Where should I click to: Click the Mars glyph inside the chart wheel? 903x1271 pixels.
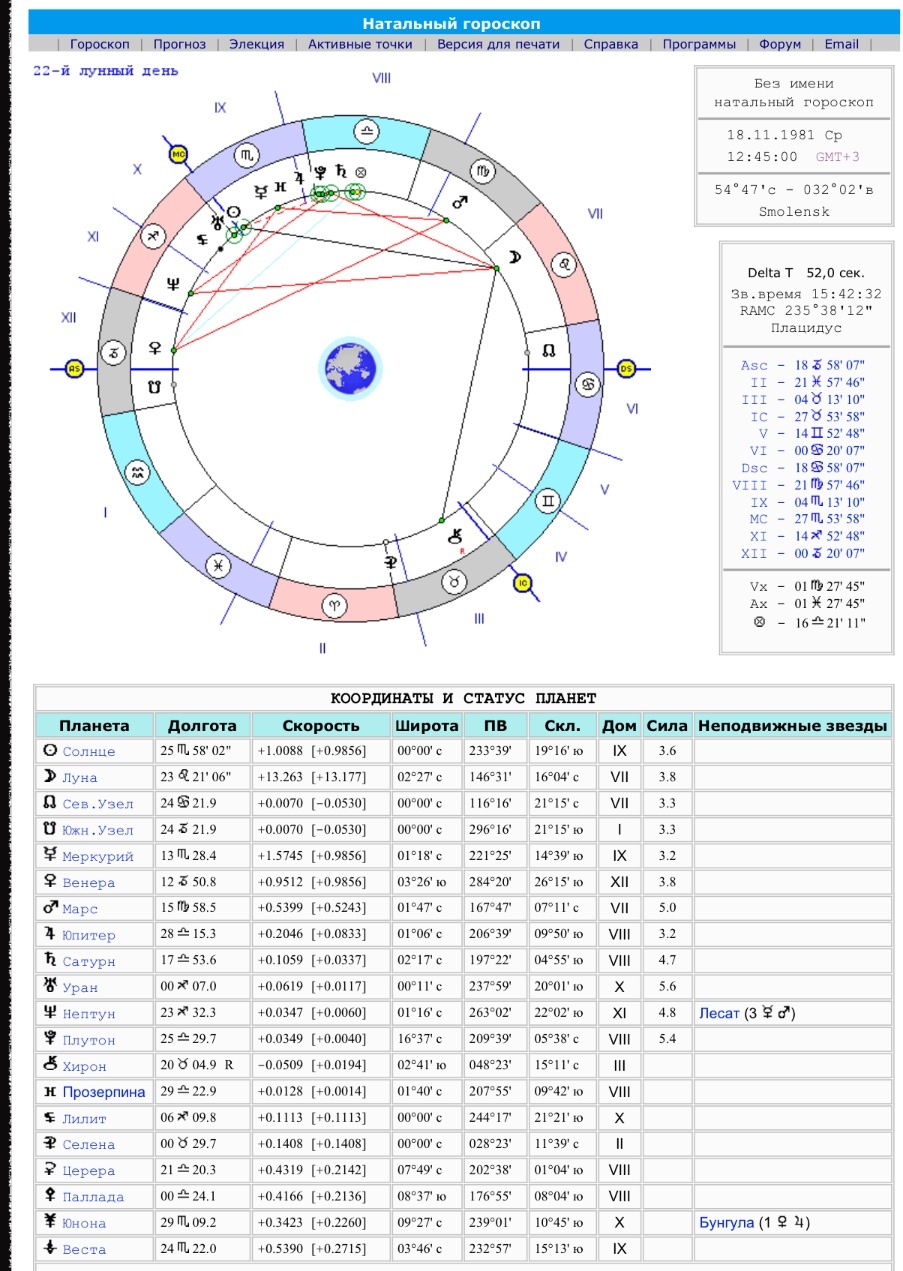click(x=462, y=201)
